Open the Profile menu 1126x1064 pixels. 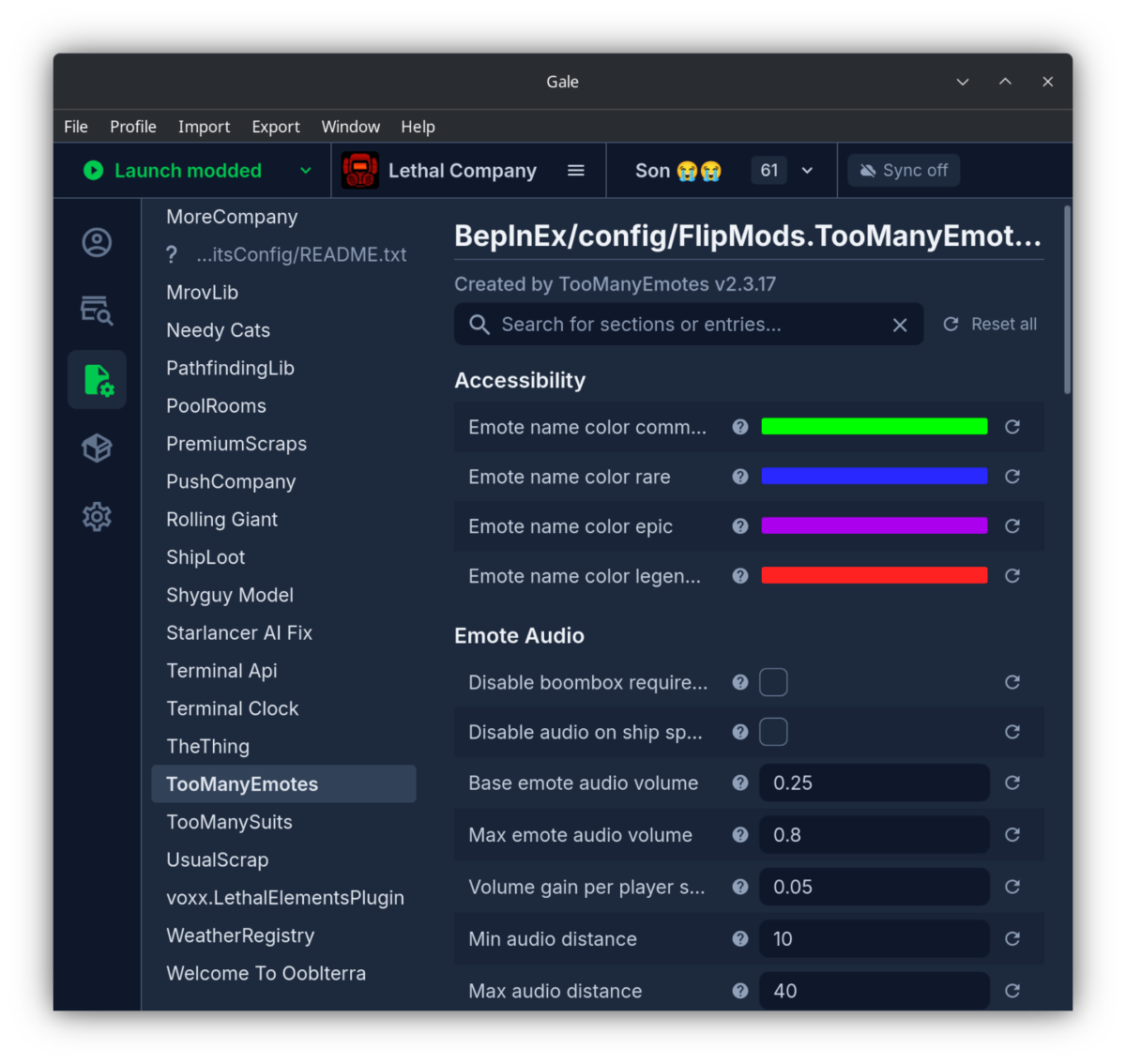coord(133,127)
